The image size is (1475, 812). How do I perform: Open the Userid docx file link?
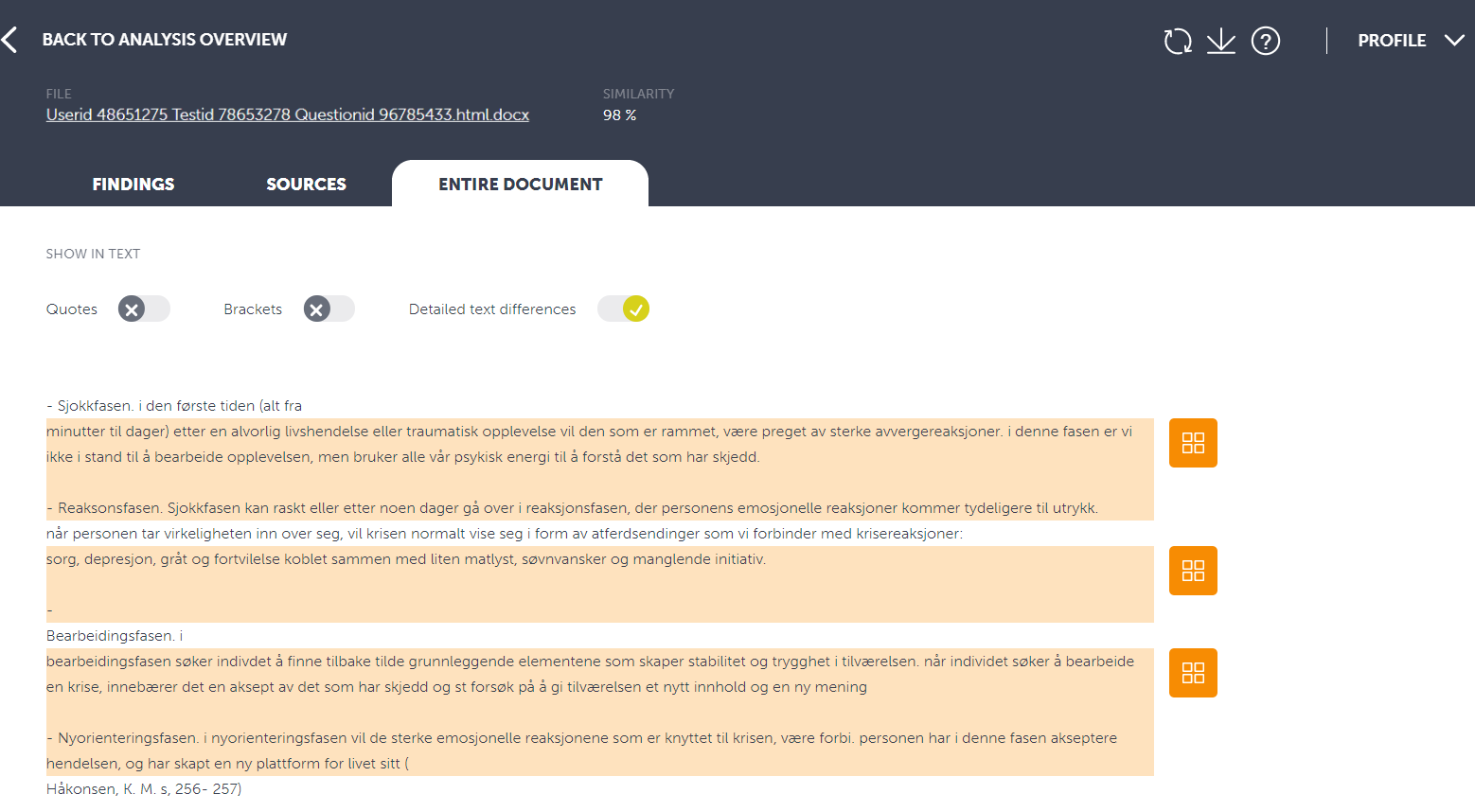click(288, 115)
